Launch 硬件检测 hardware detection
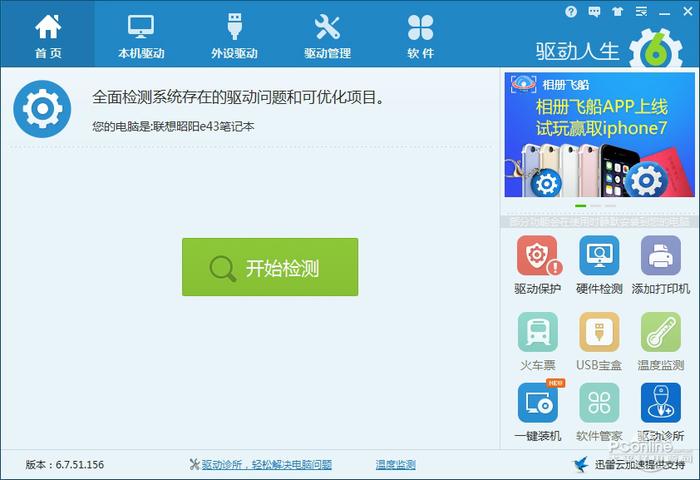Image resolution: width=700 pixels, height=480 pixels. click(x=599, y=257)
